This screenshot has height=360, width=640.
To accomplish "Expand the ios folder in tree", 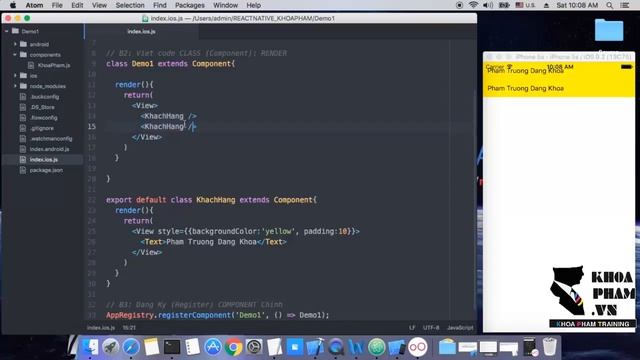I will click(15, 76).
